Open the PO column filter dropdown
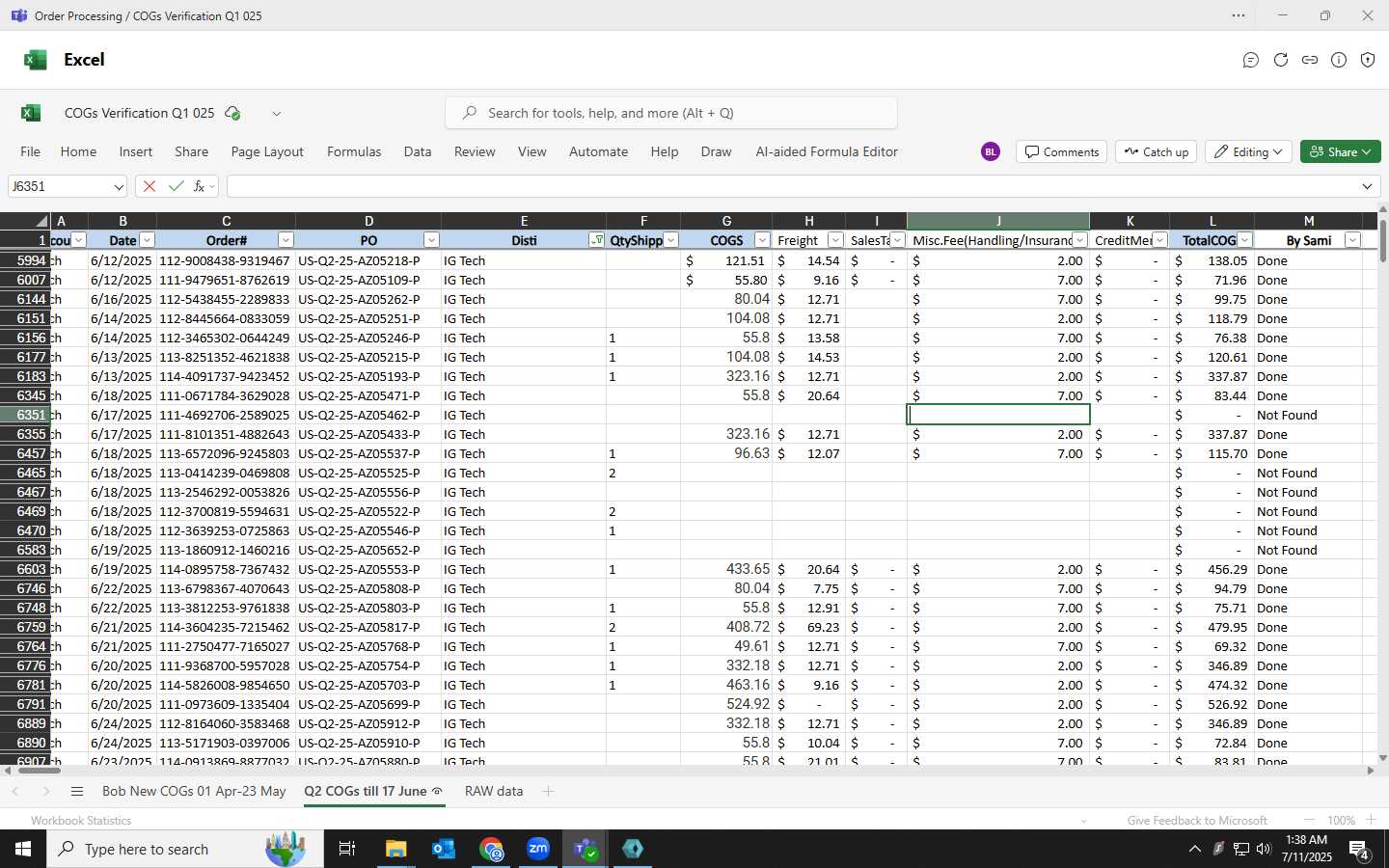The height and width of the screenshot is (868, 1389). click(x=431, y=240)
